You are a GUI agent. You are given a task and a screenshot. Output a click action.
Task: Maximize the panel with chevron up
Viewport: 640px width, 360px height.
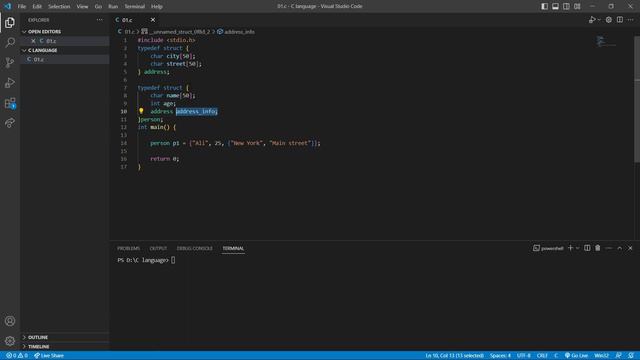[x=620, y=248]
